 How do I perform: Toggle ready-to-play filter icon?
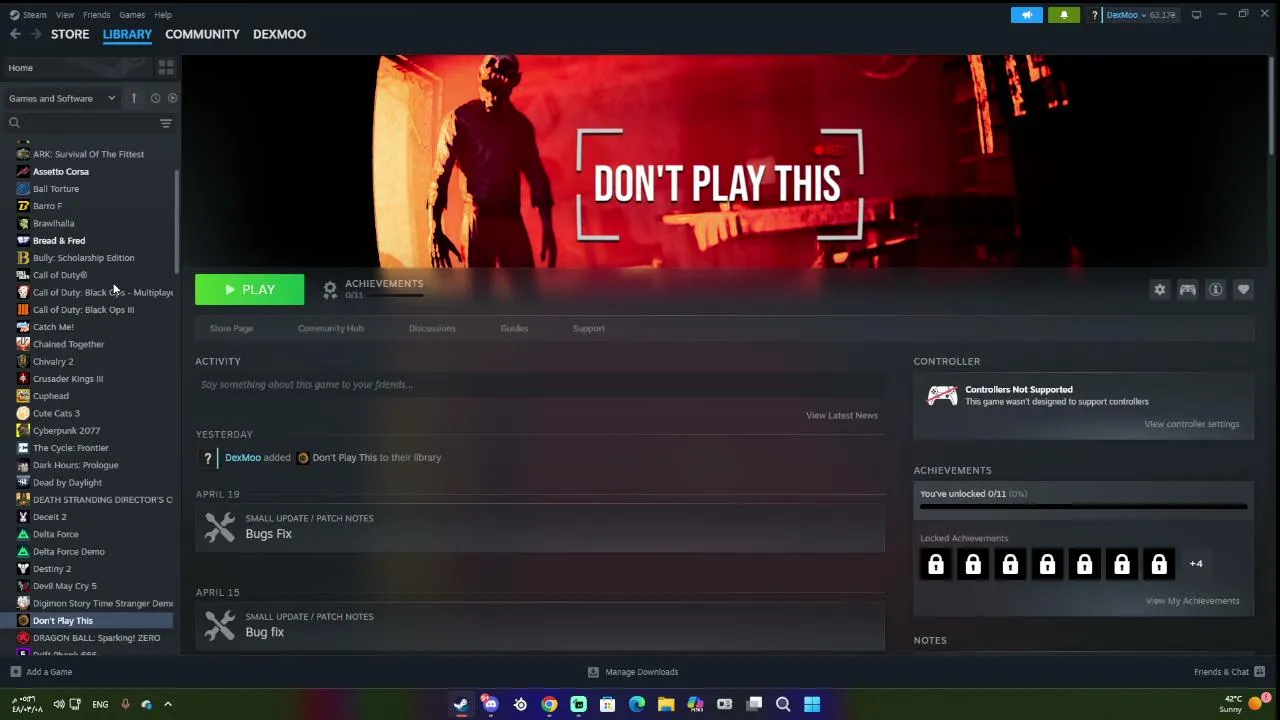click(172, 98)
